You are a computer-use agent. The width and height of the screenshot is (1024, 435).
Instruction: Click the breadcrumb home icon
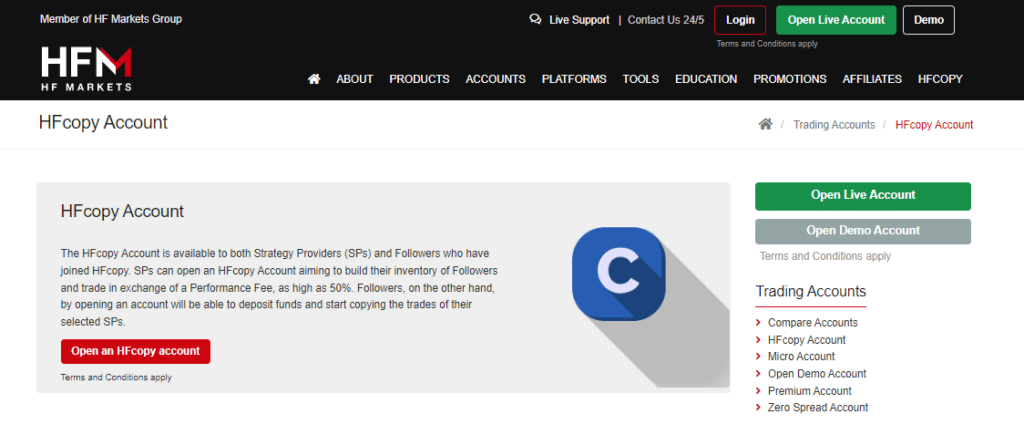[765, 124]
